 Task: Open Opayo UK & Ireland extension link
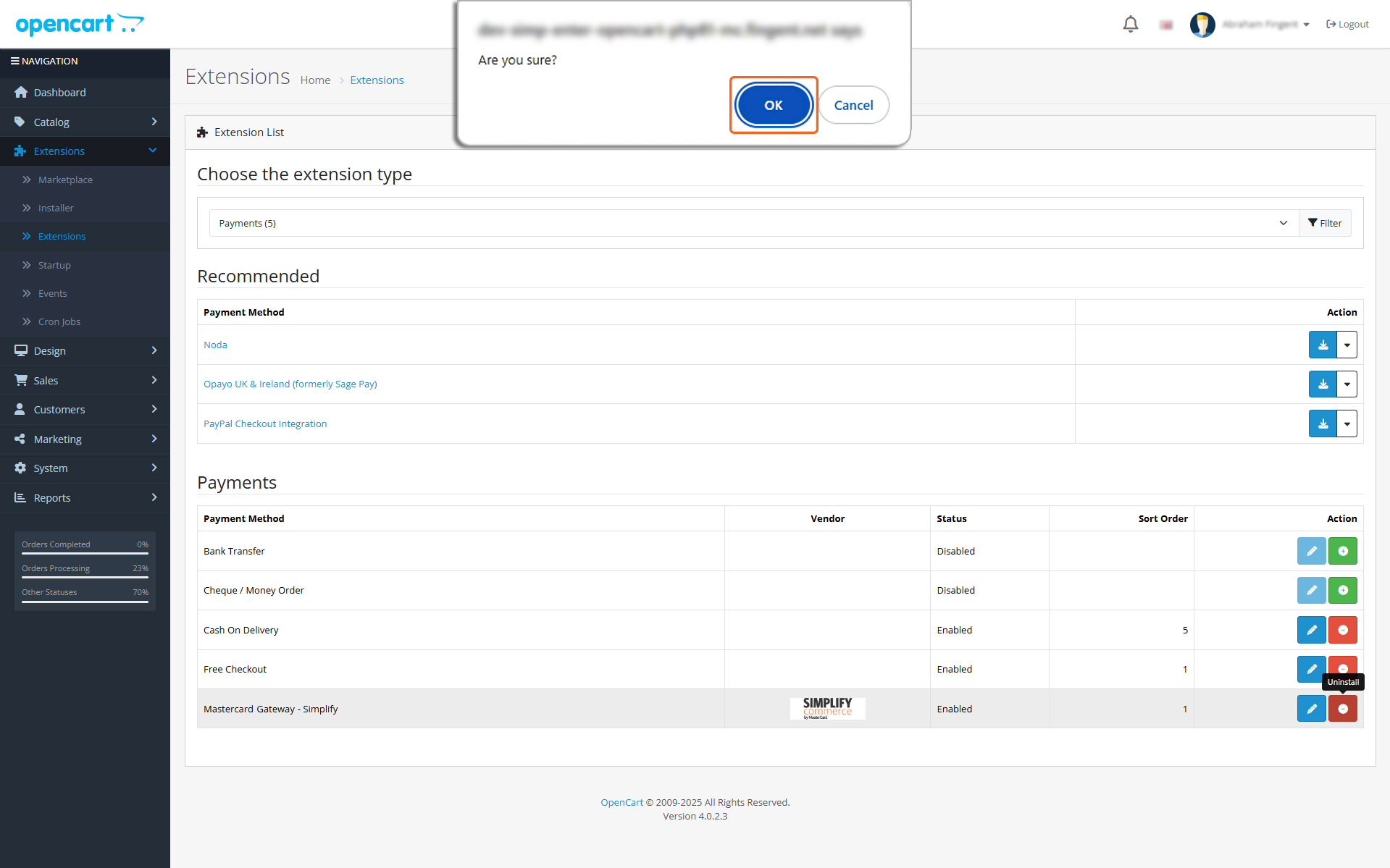290,384
